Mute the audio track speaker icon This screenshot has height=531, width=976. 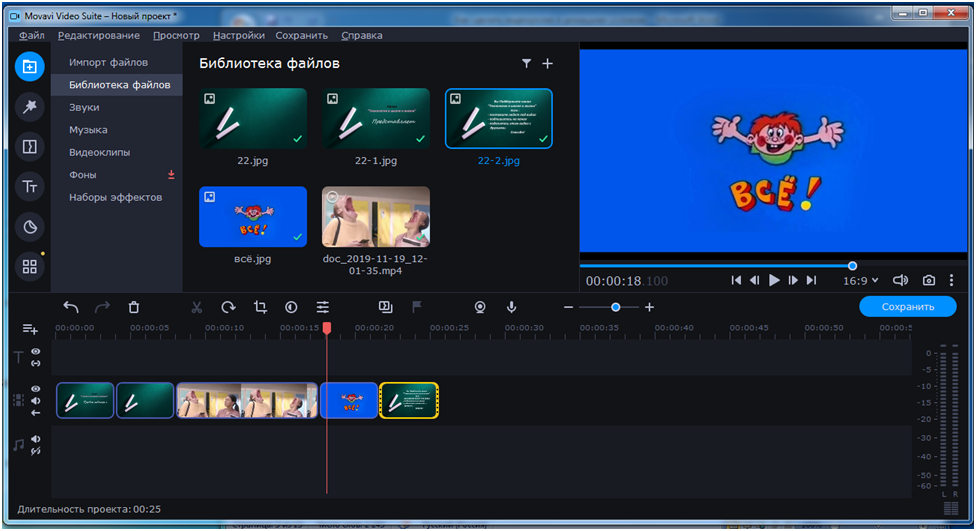point(35,439)
